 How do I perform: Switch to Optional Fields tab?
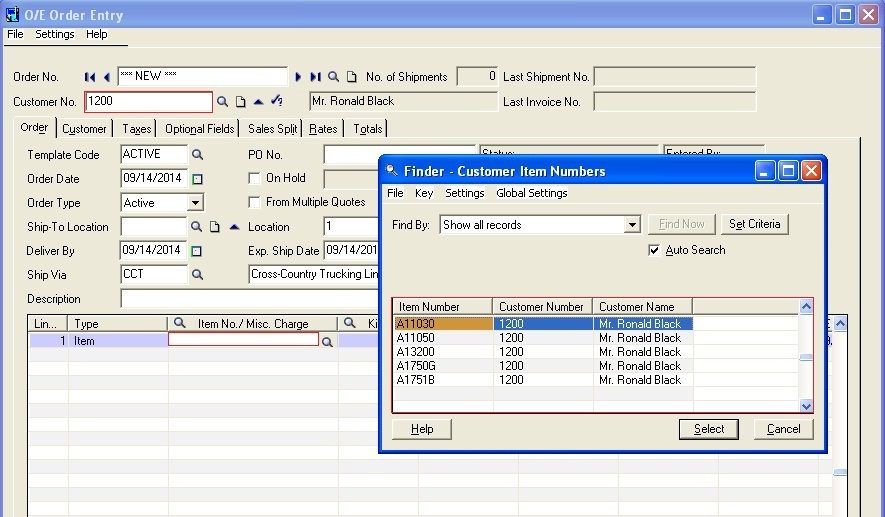[199, 129]
